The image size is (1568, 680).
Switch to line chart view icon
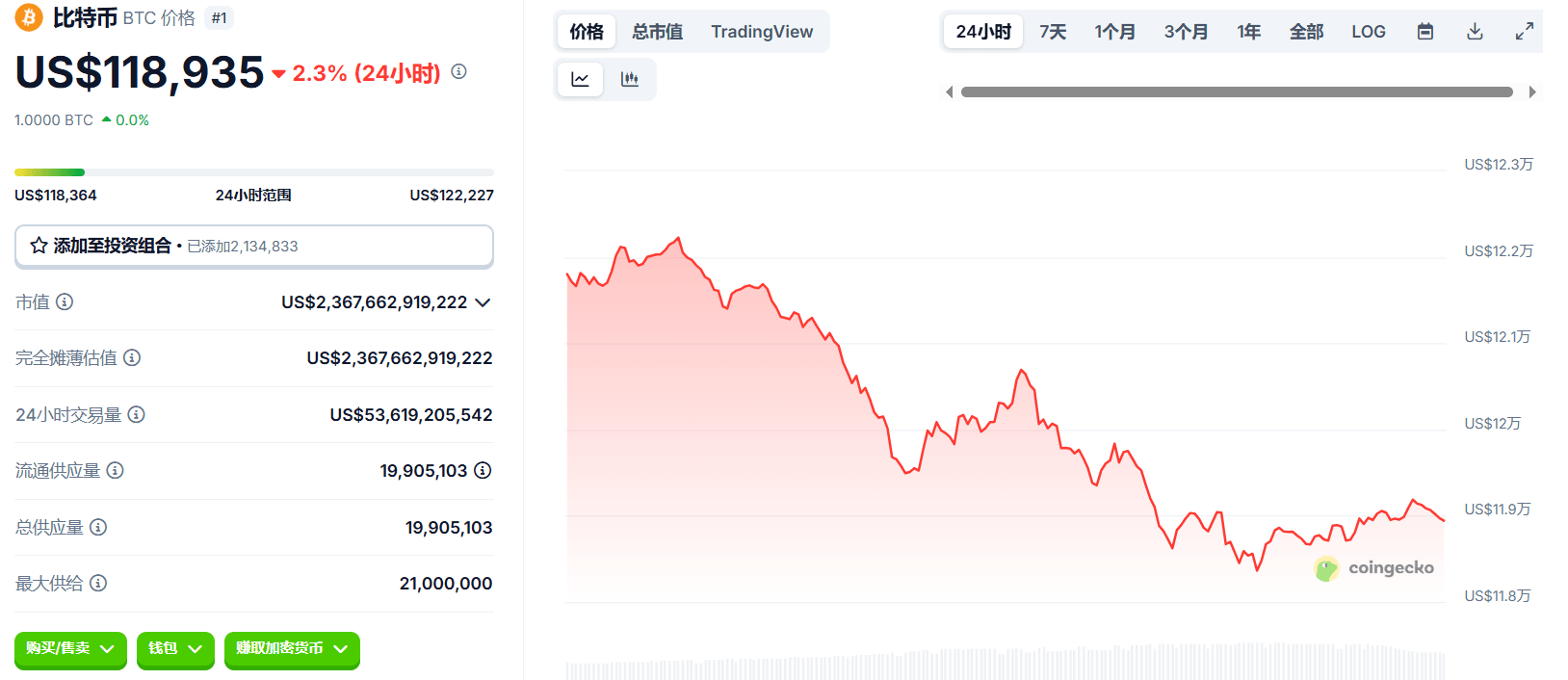[x=581, y=79]
